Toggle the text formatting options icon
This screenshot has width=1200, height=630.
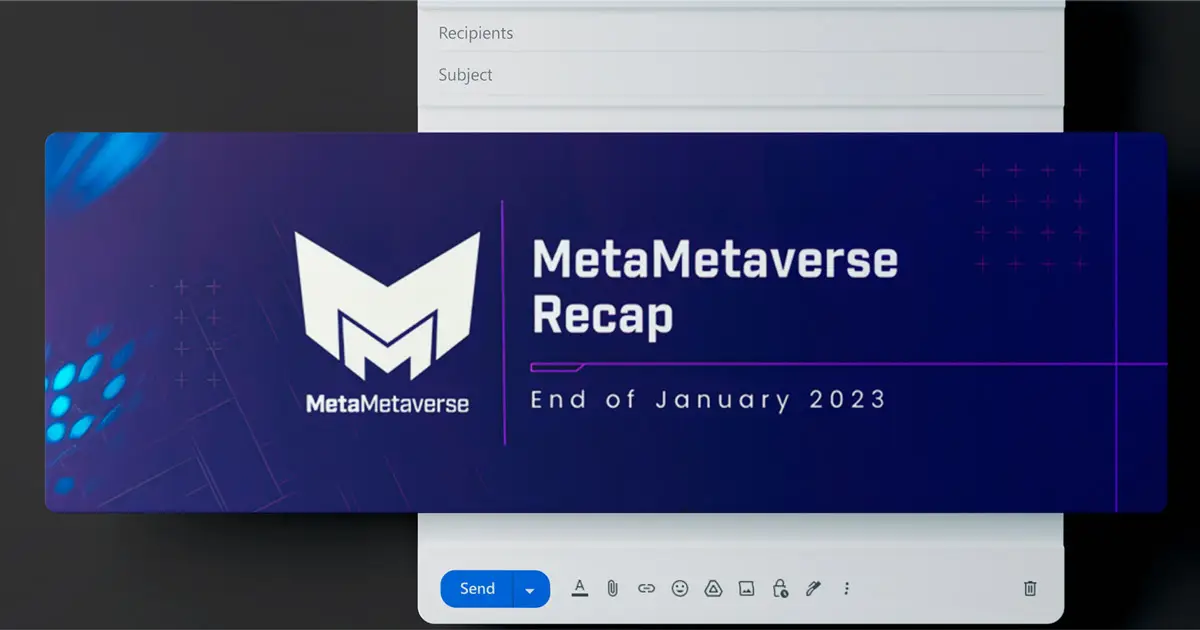[x=580, y=588]
